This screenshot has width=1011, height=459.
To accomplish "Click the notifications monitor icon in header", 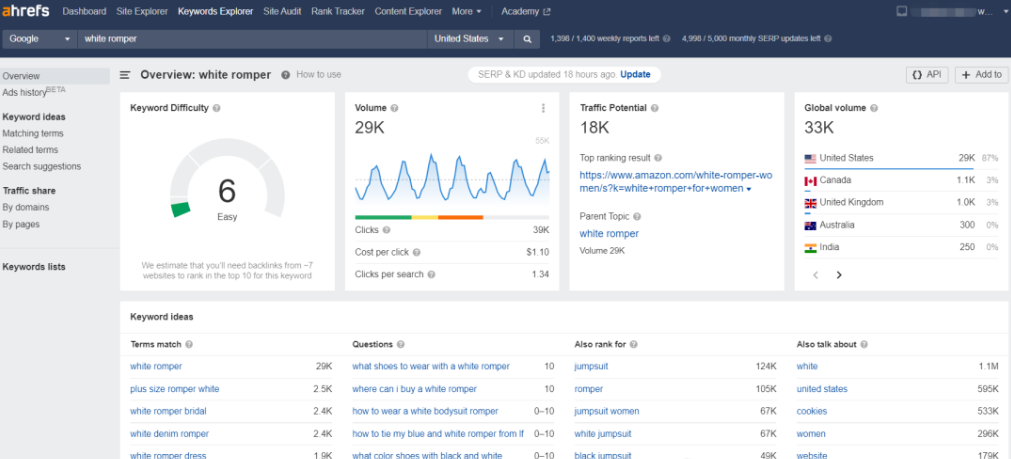I will [902, 11].
